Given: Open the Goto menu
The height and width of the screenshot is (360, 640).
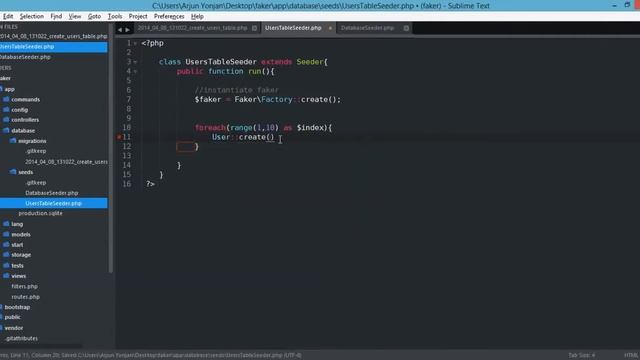Looking at the screenshot, I should [94, 16].
